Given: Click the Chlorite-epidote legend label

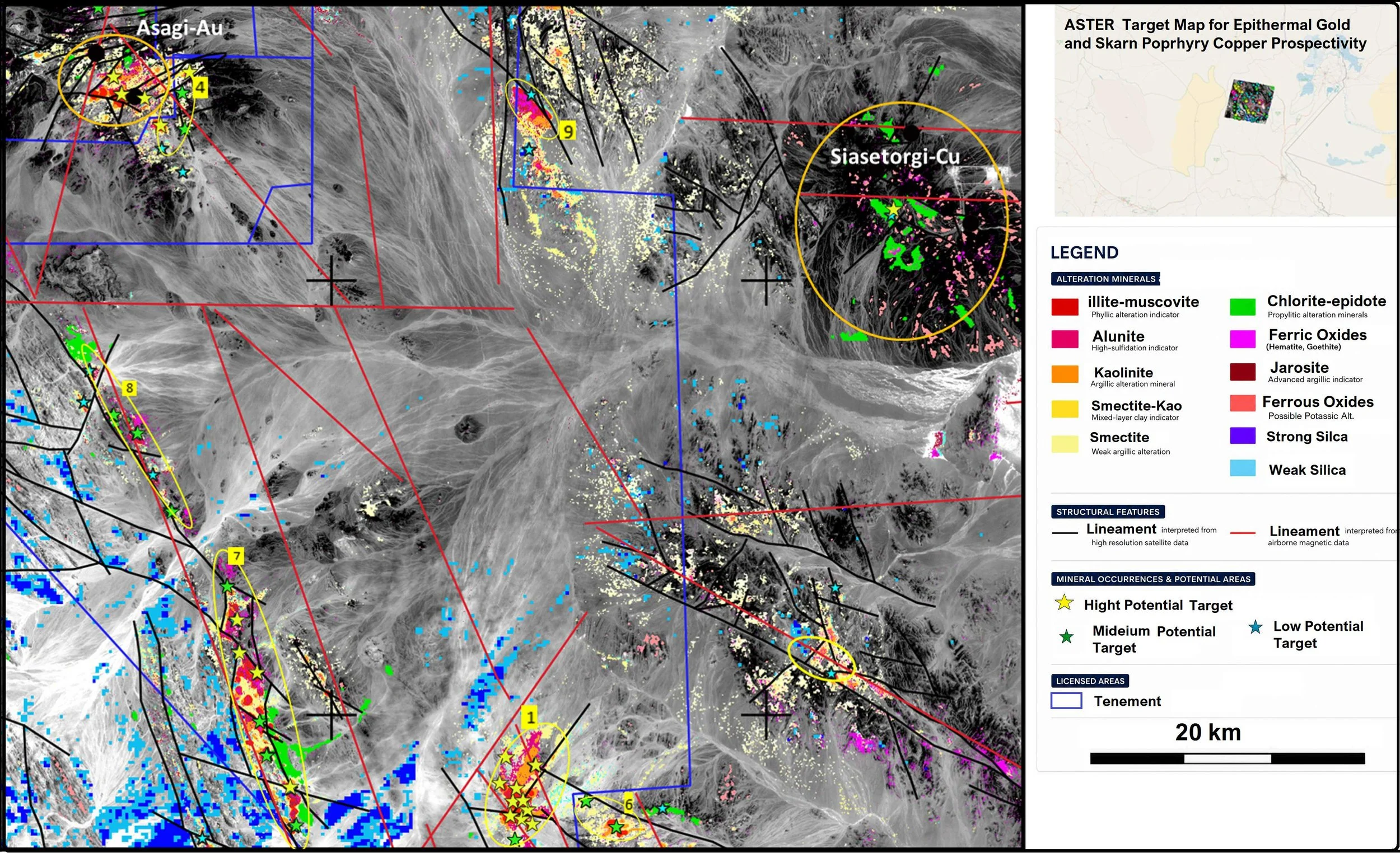Looking at the screenshot, I should [x=1326, y=301].
